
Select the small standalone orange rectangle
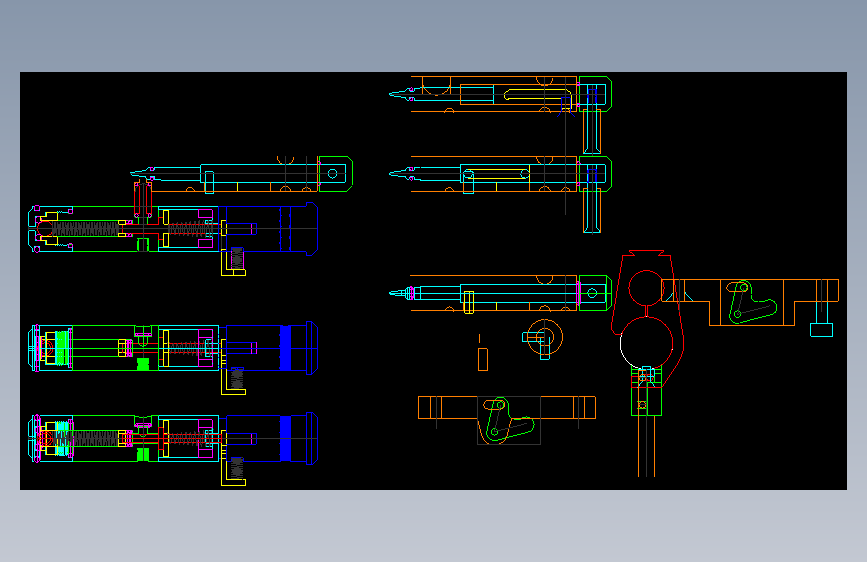[483, 360]
